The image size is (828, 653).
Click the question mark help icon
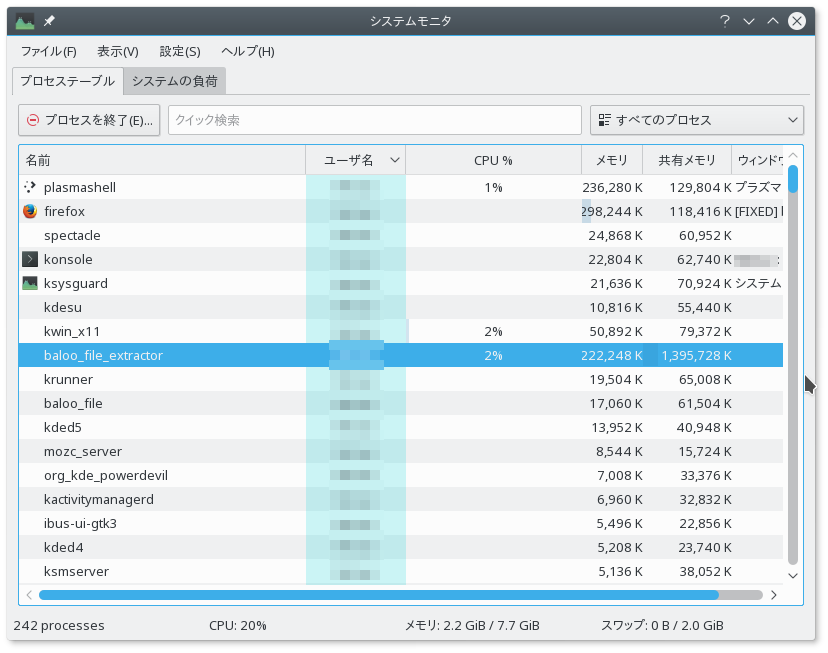tap(724, 21)
